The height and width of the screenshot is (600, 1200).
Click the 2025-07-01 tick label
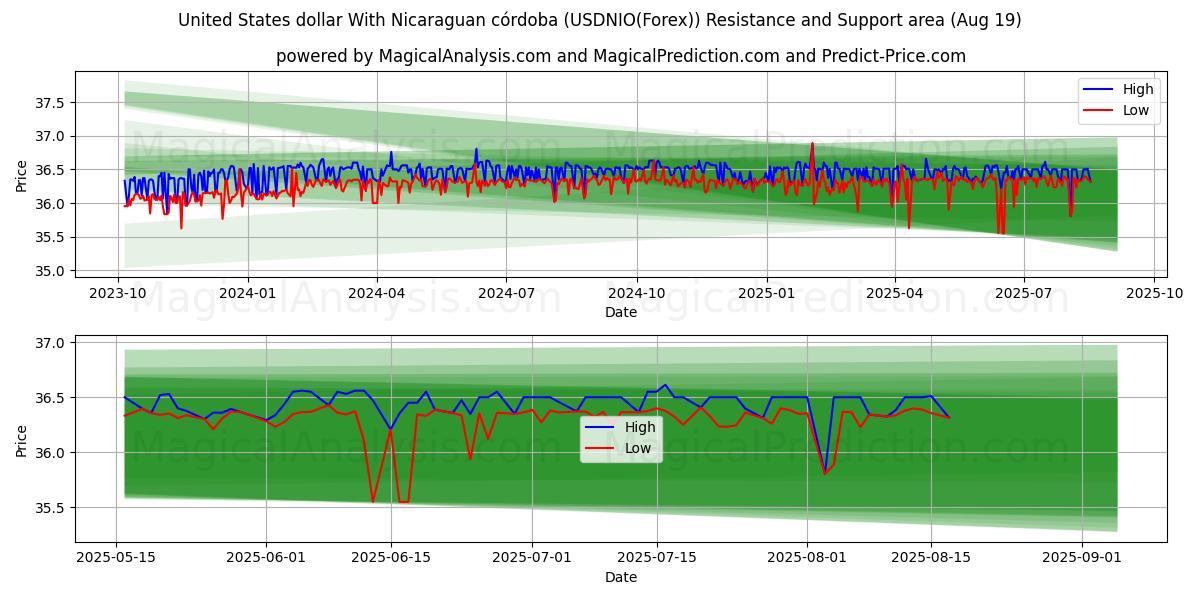point(532,558)
